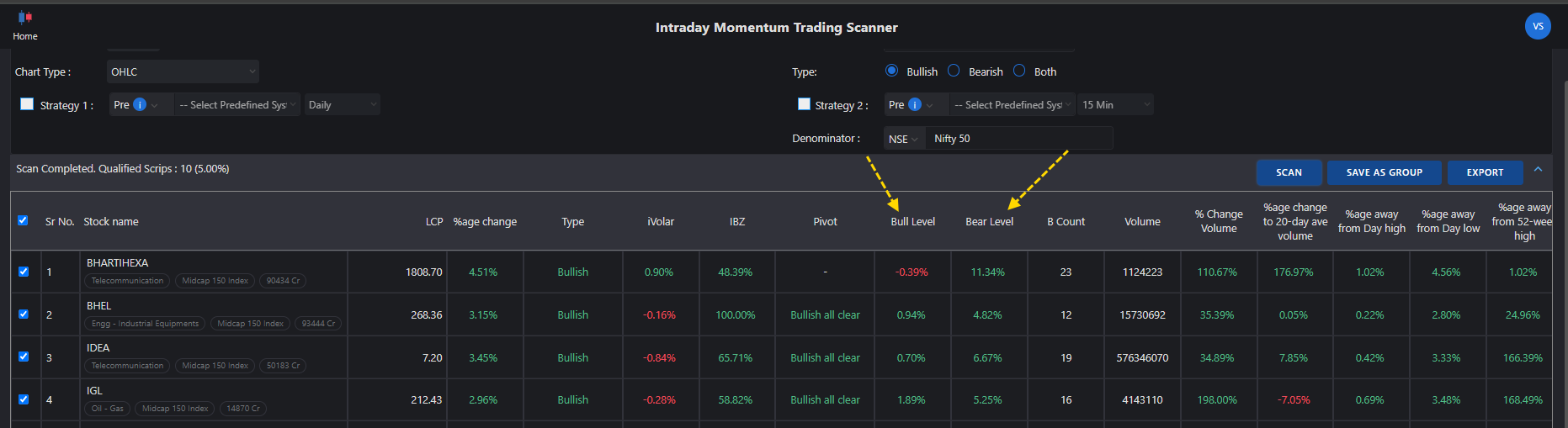Click IGL Bull Level value 1.89%
The width and height of the screenshot is (1568, 428).
point(912,400)
